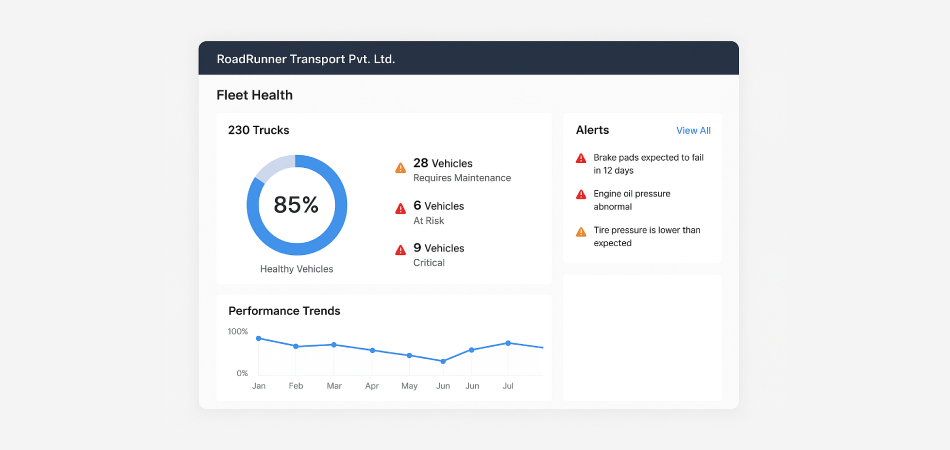
Task: Click the lowest data point on the trend line
Action: (443, 361)
